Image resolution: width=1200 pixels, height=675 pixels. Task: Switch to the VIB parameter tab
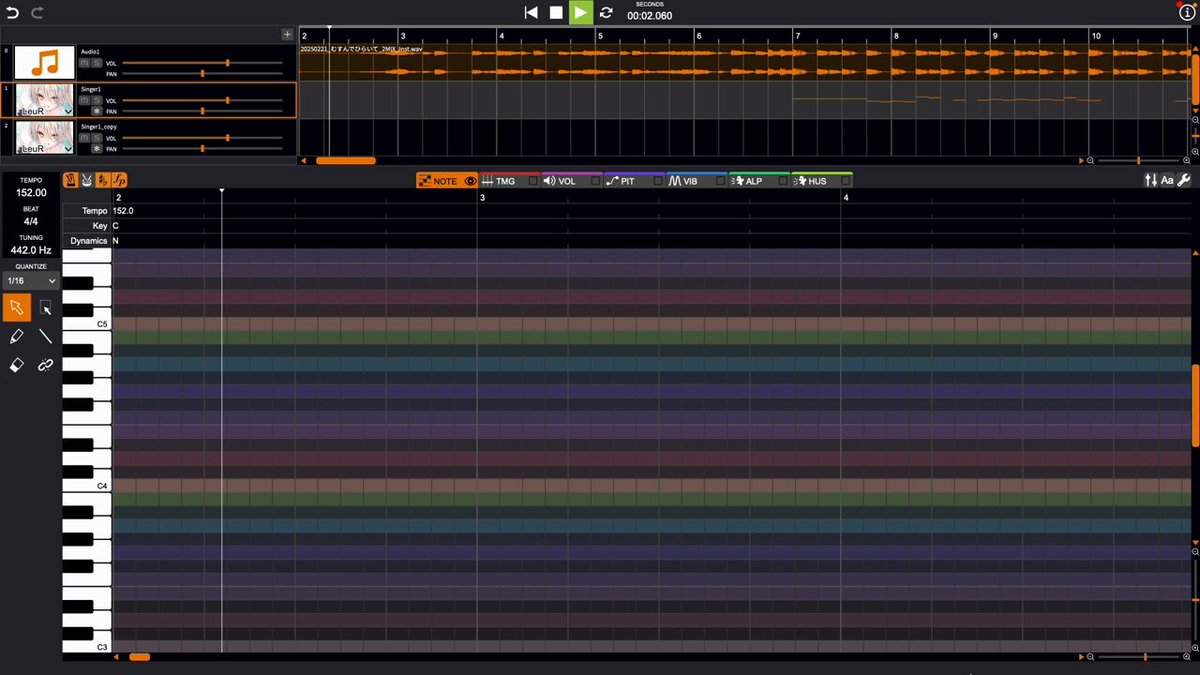tap(685, 181)
